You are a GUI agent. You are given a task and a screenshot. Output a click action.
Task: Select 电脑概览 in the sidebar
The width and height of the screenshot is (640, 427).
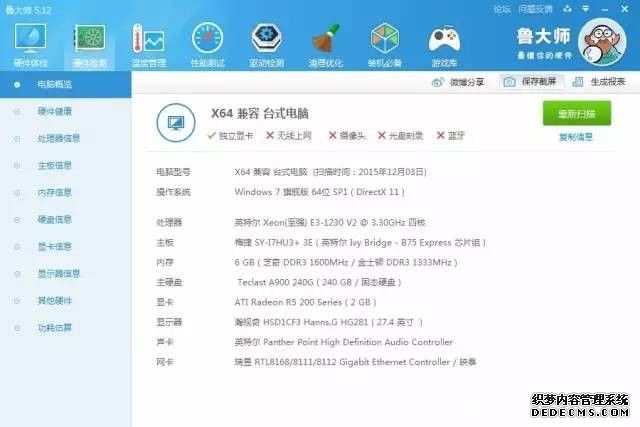click(66, 85)
